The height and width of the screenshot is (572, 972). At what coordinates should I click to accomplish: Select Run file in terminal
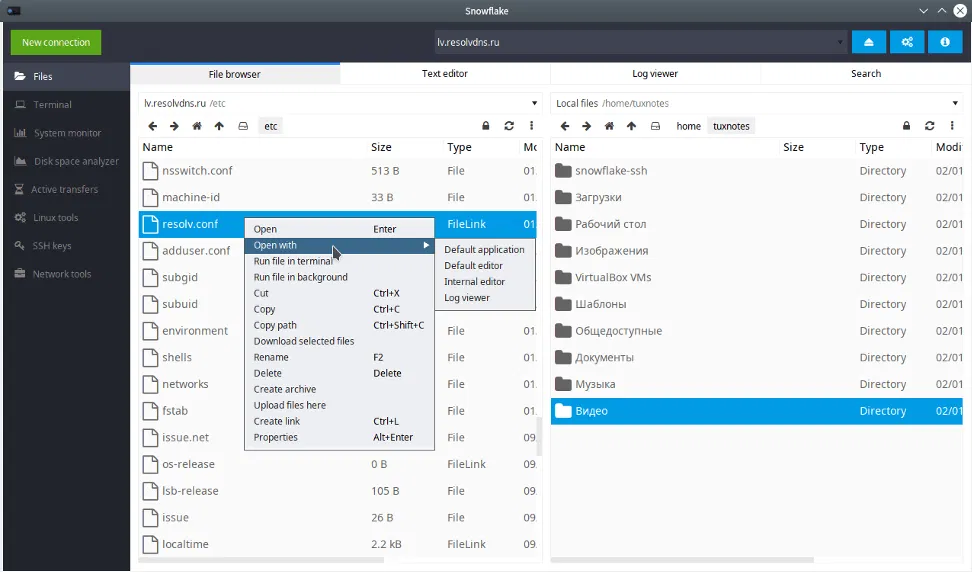pyautogui.click(x=340, y=262)
